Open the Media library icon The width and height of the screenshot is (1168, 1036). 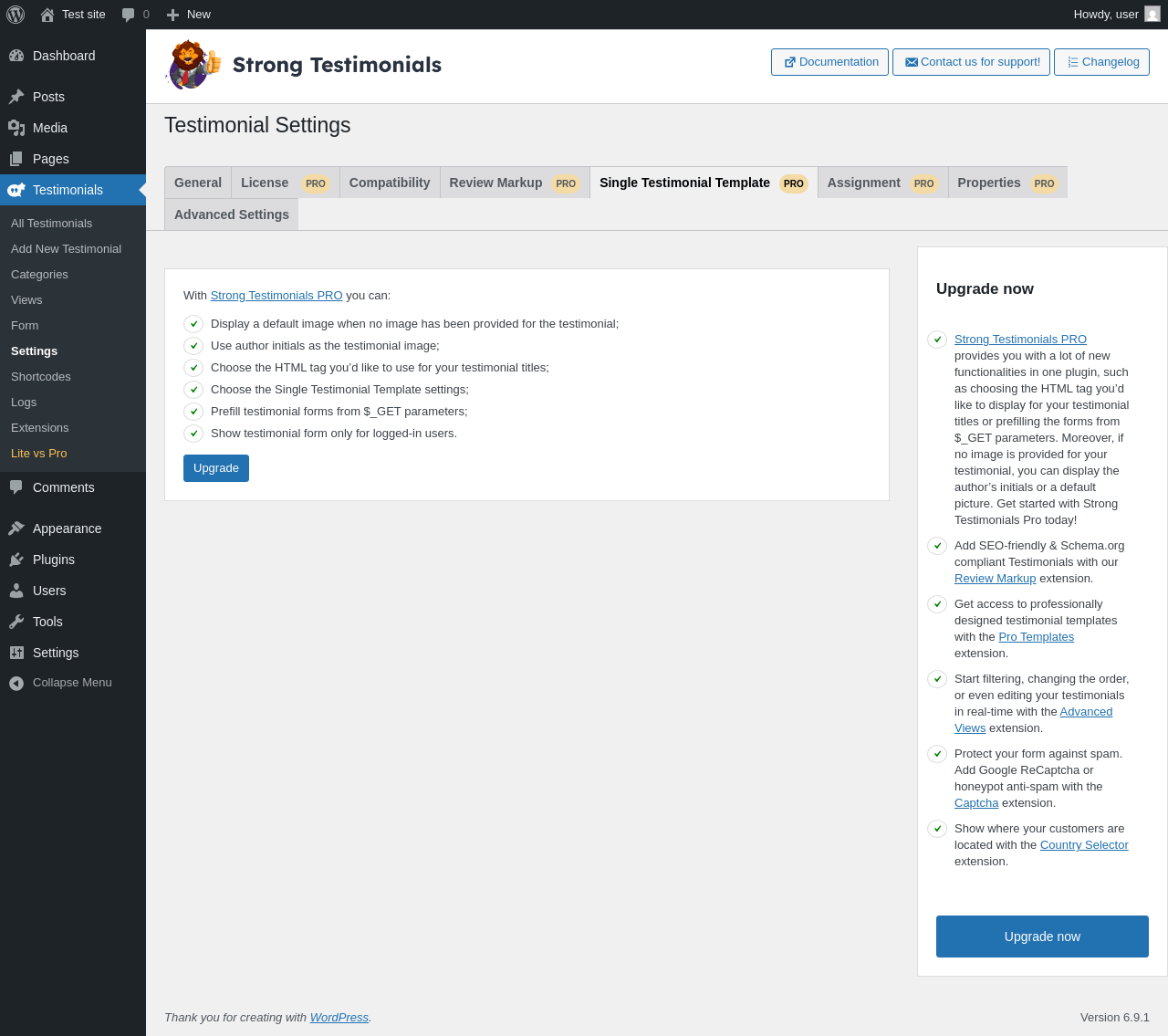click(x=16, y=128)
